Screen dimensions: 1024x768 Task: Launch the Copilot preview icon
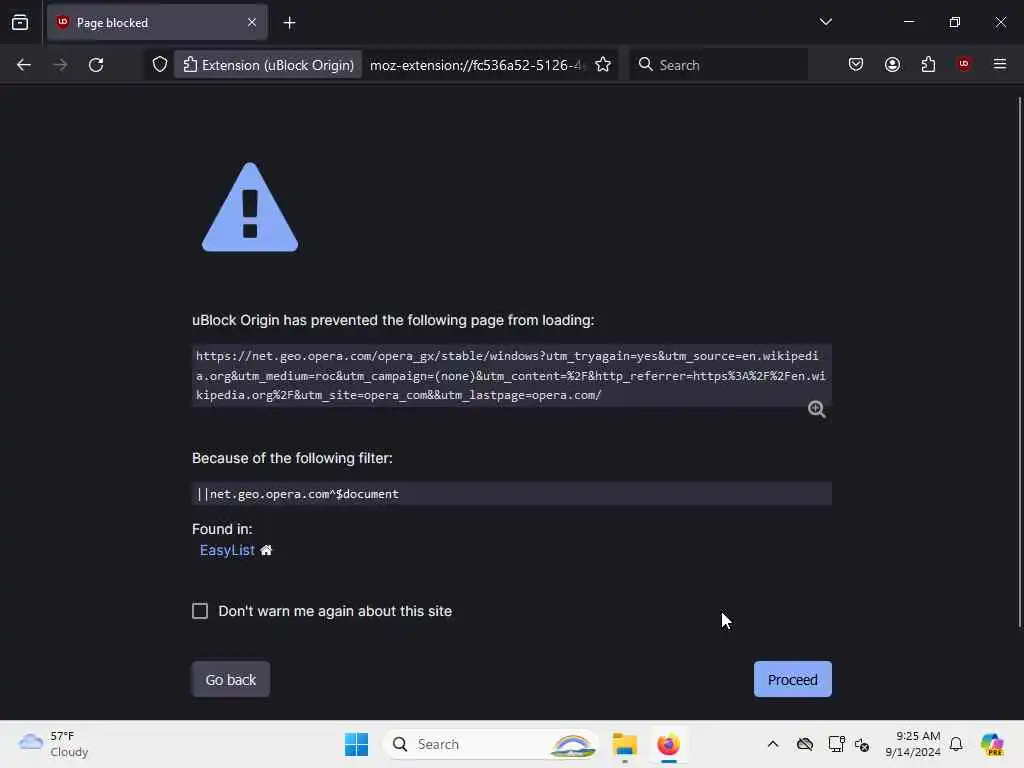point(992,744)
